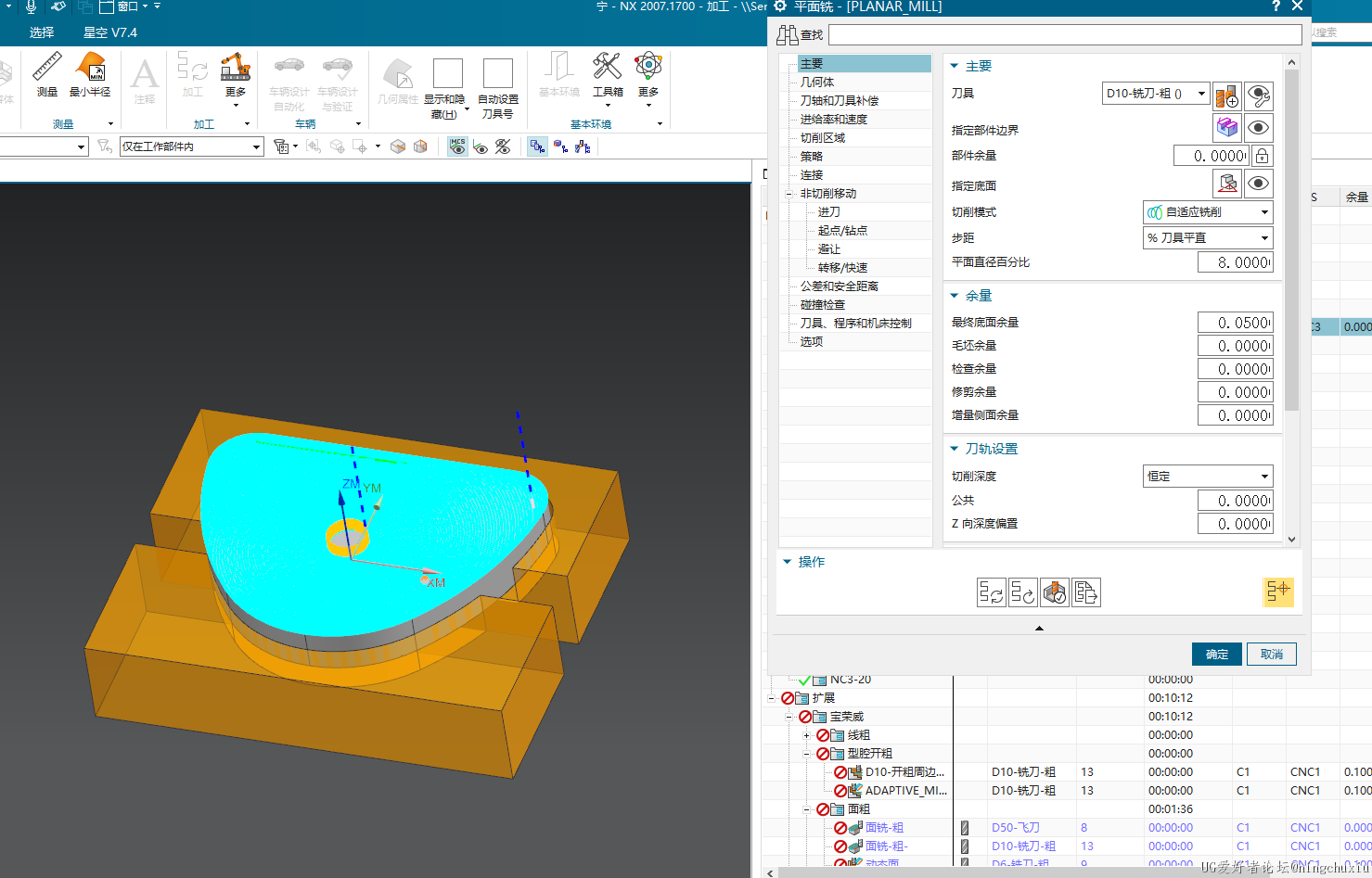Expand the 线粗 group node
Image resolution: width=1372 pixels, height=878 pixels.
pyautogui.click(x=806, y=735)
